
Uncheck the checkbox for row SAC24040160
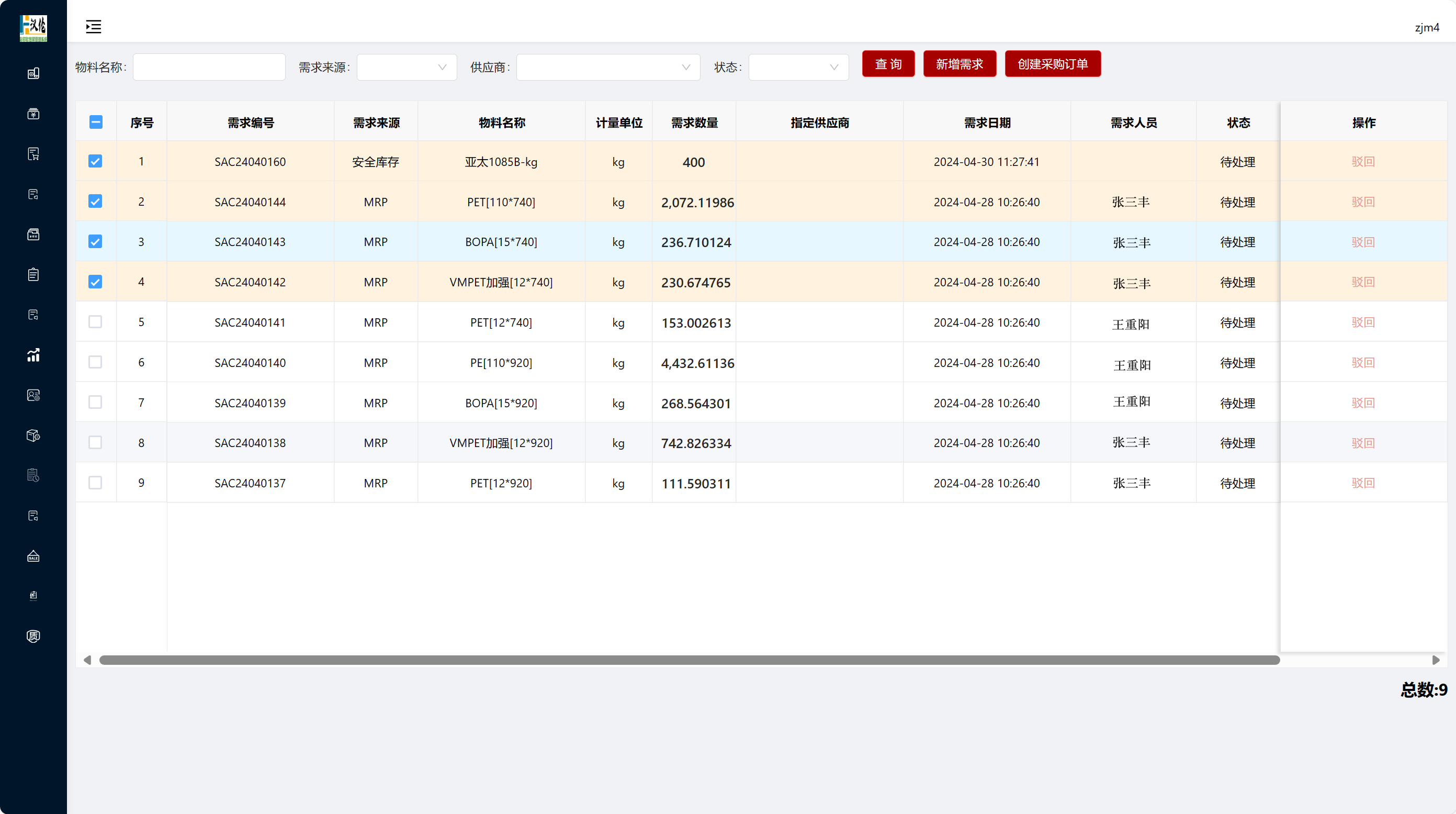(x=95, y=161)
